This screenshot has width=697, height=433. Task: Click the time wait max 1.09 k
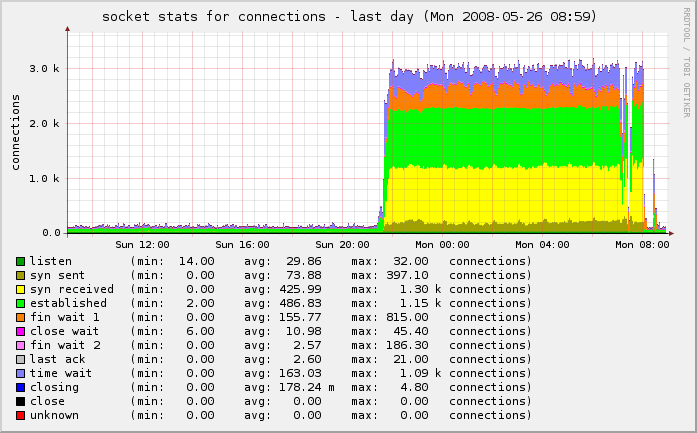coord(420,373)
